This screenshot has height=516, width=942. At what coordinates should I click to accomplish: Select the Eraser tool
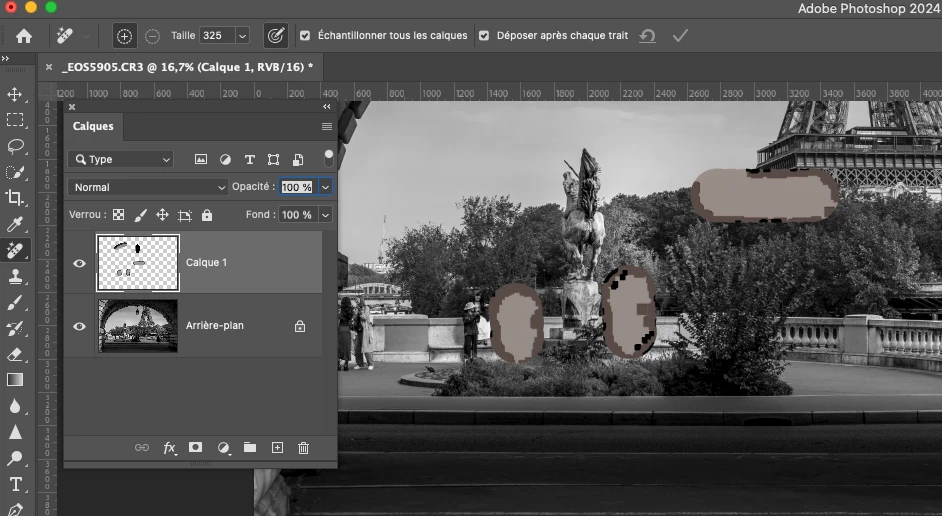pyautogui.click(x=14, y=354)
